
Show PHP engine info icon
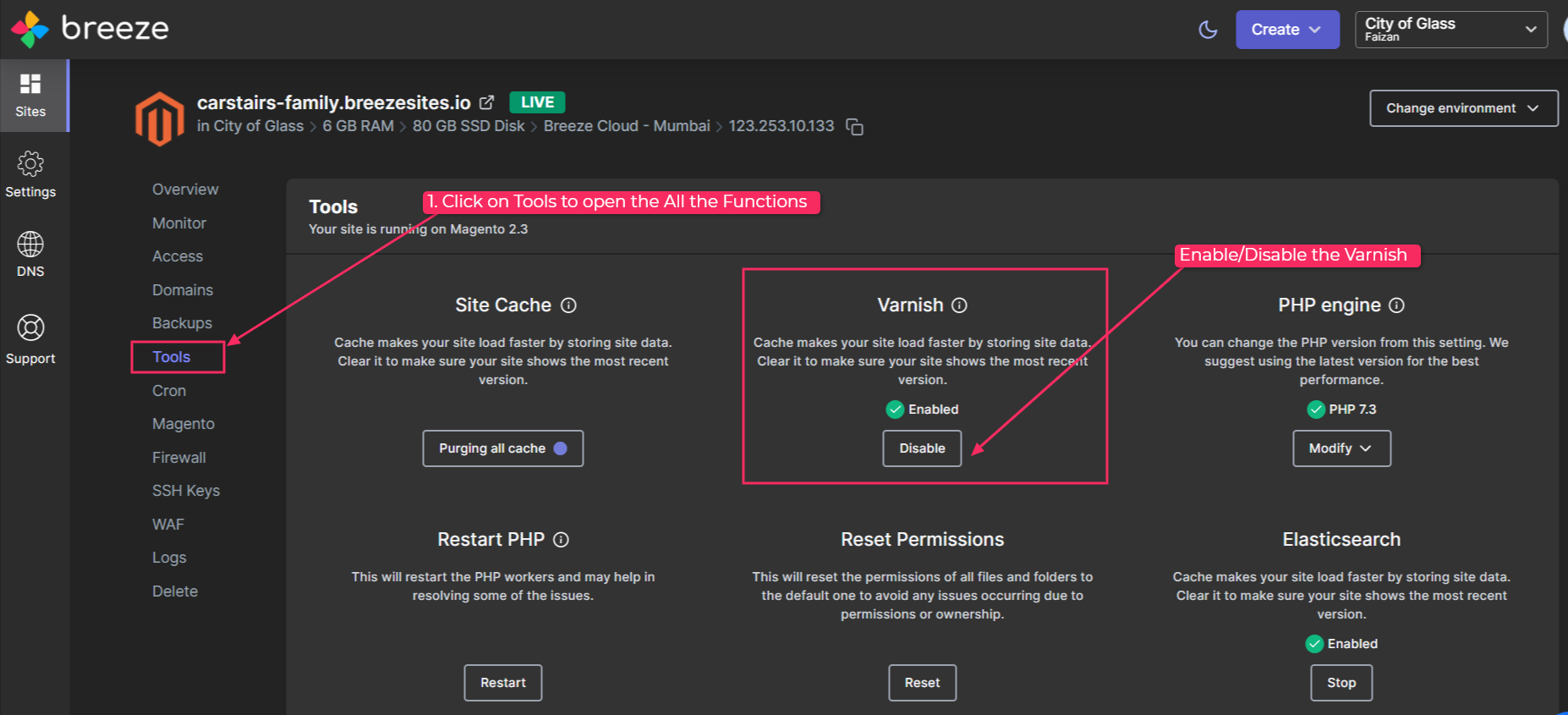[1396, 305]
